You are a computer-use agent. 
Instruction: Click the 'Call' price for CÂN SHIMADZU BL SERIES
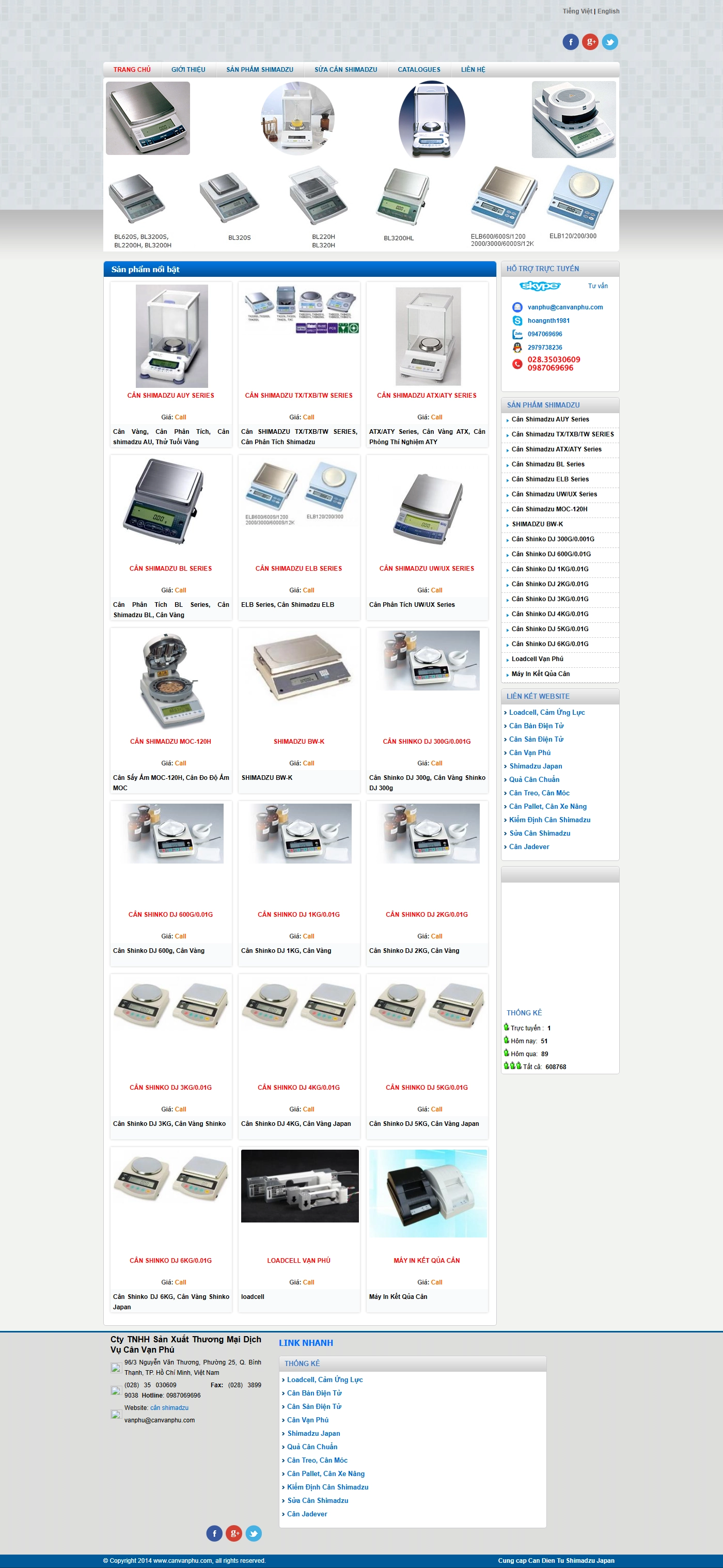tap(181, 590)
